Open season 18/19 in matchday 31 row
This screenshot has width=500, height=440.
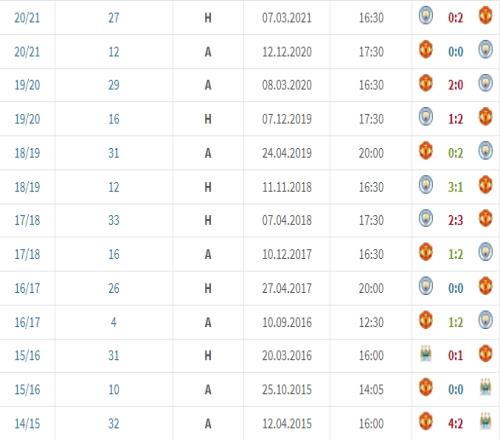click(27, 153)
